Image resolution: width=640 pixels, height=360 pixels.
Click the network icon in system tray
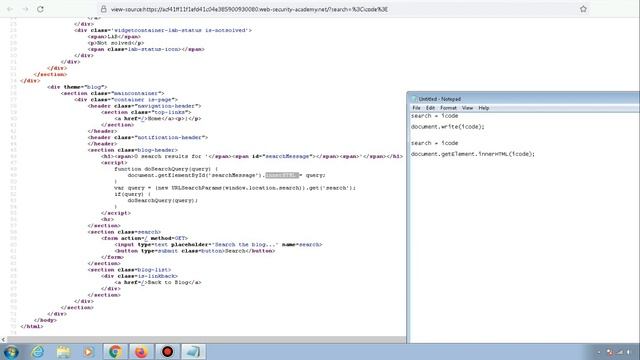click(619, 352)
